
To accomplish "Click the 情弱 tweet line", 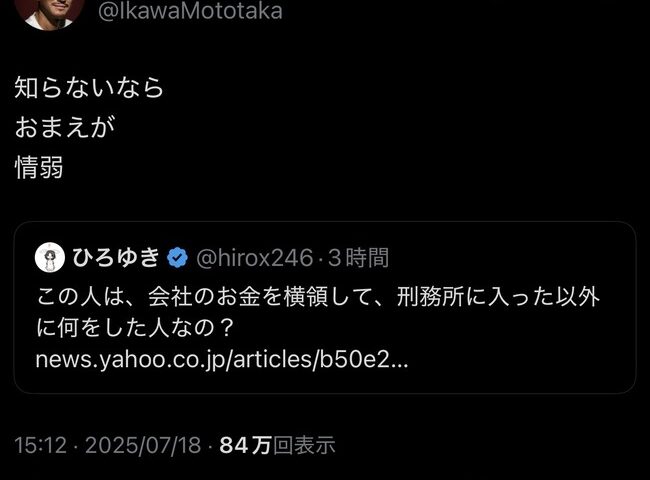I will click(39, 167).
